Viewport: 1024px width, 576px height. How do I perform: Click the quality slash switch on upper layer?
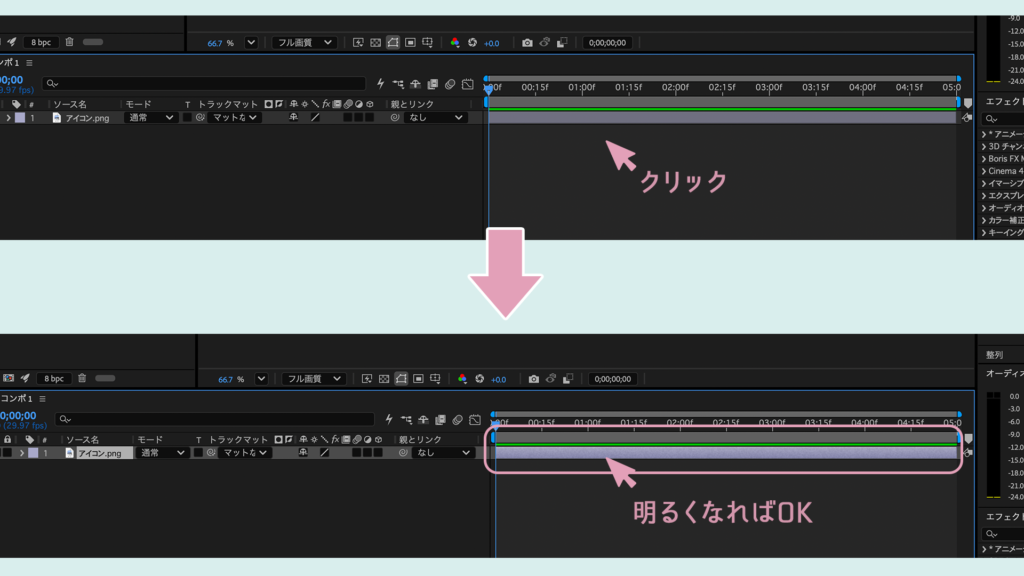pos(315,118)
